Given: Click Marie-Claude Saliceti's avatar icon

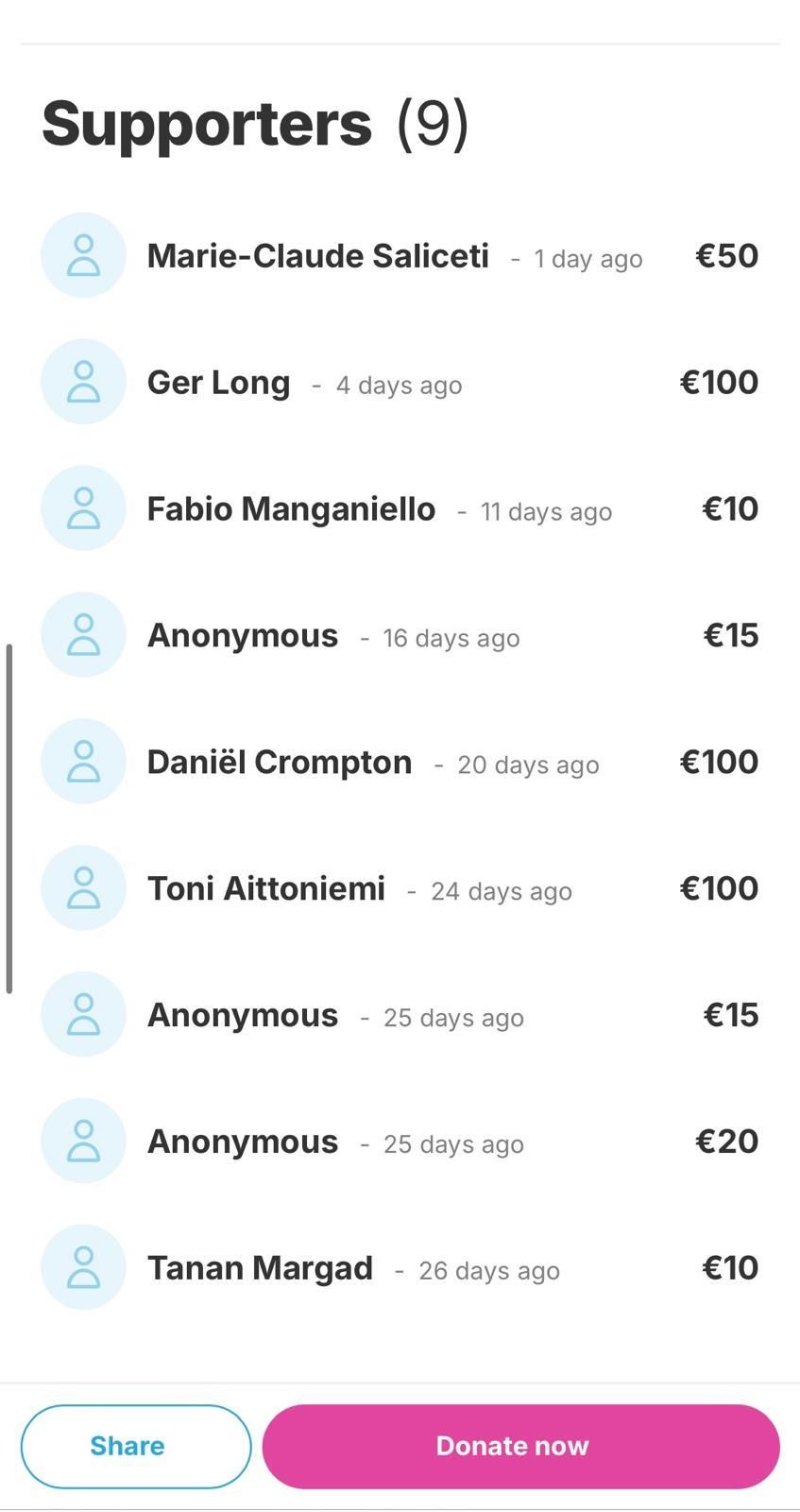Looking at the screenshot, I should coord(83,255).
